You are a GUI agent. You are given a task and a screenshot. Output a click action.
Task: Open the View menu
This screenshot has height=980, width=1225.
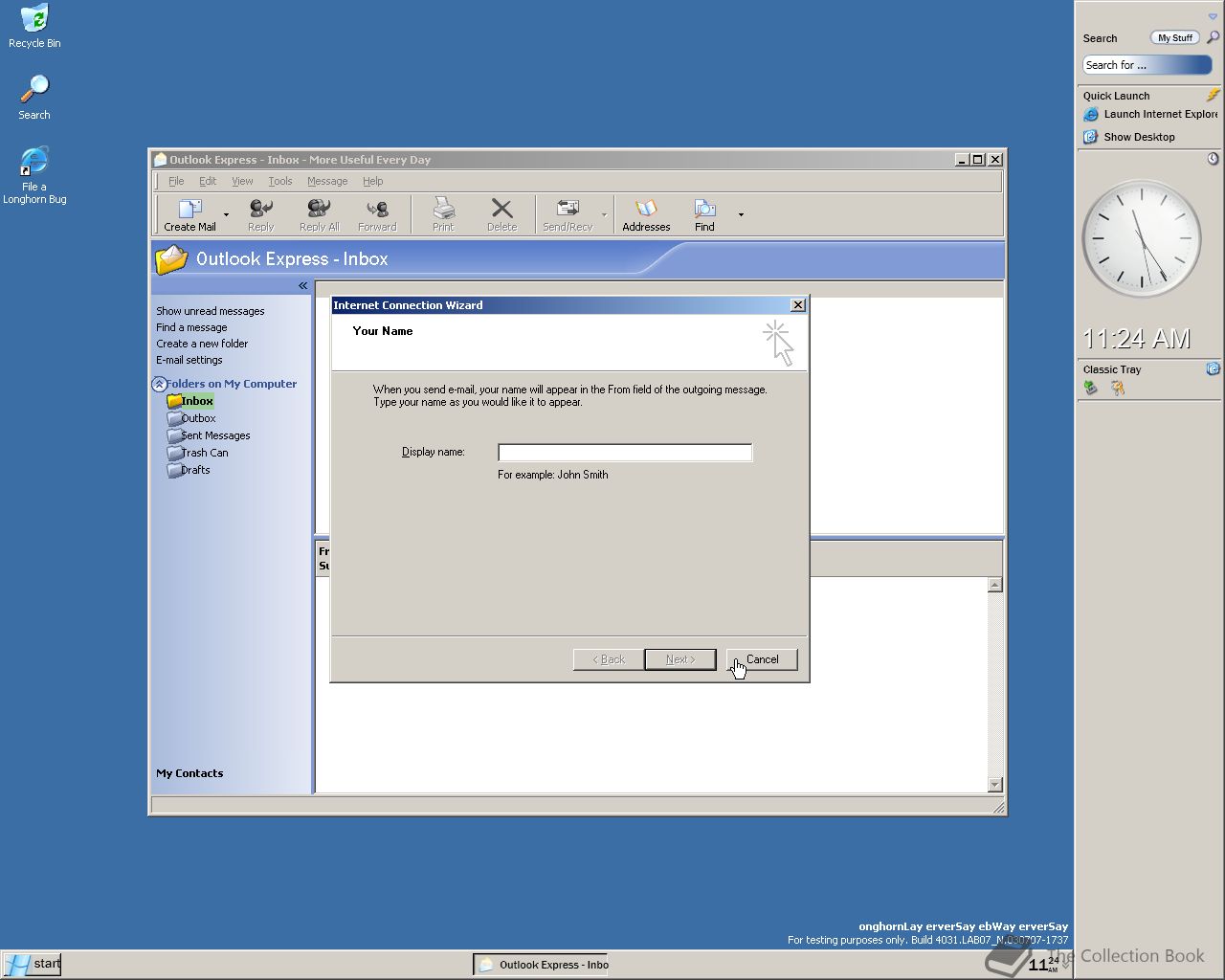click(242, 181)
